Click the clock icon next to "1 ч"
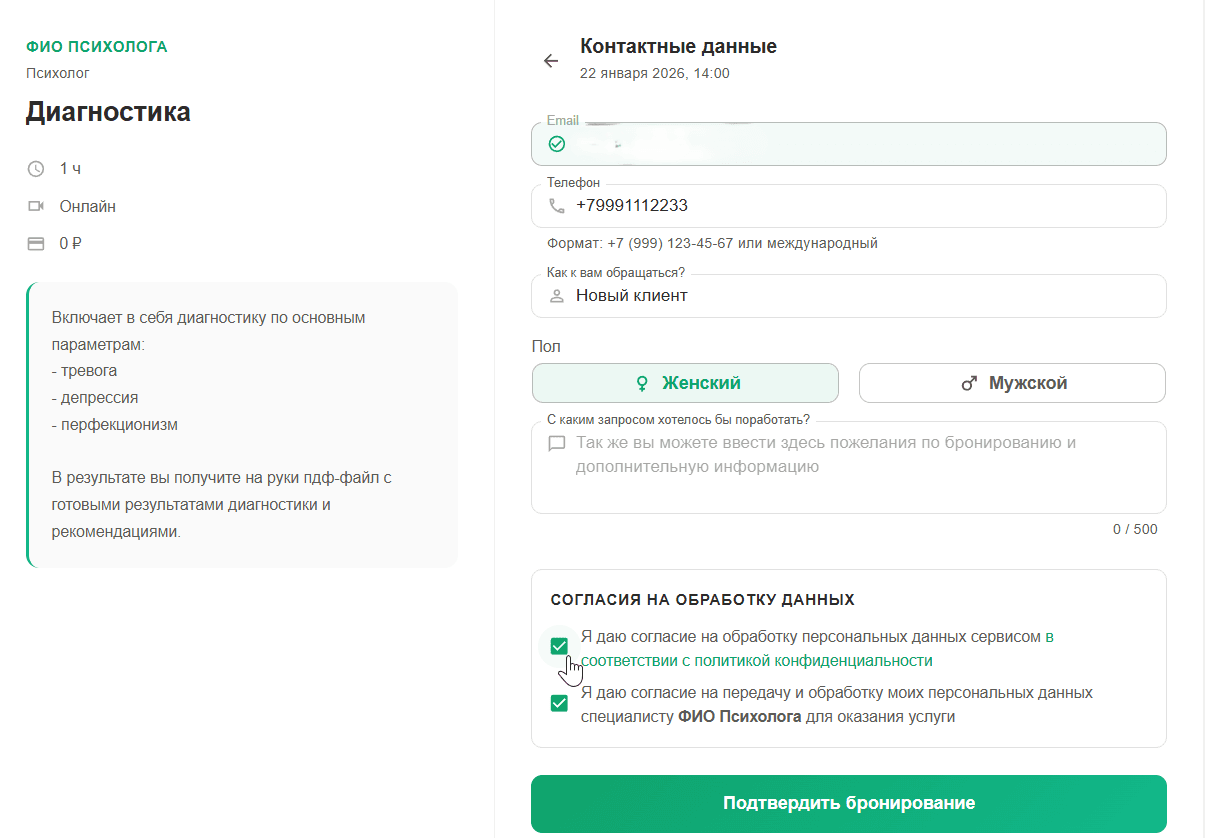This screenshot has width=1205, height=838. click(x=36, y=169)
